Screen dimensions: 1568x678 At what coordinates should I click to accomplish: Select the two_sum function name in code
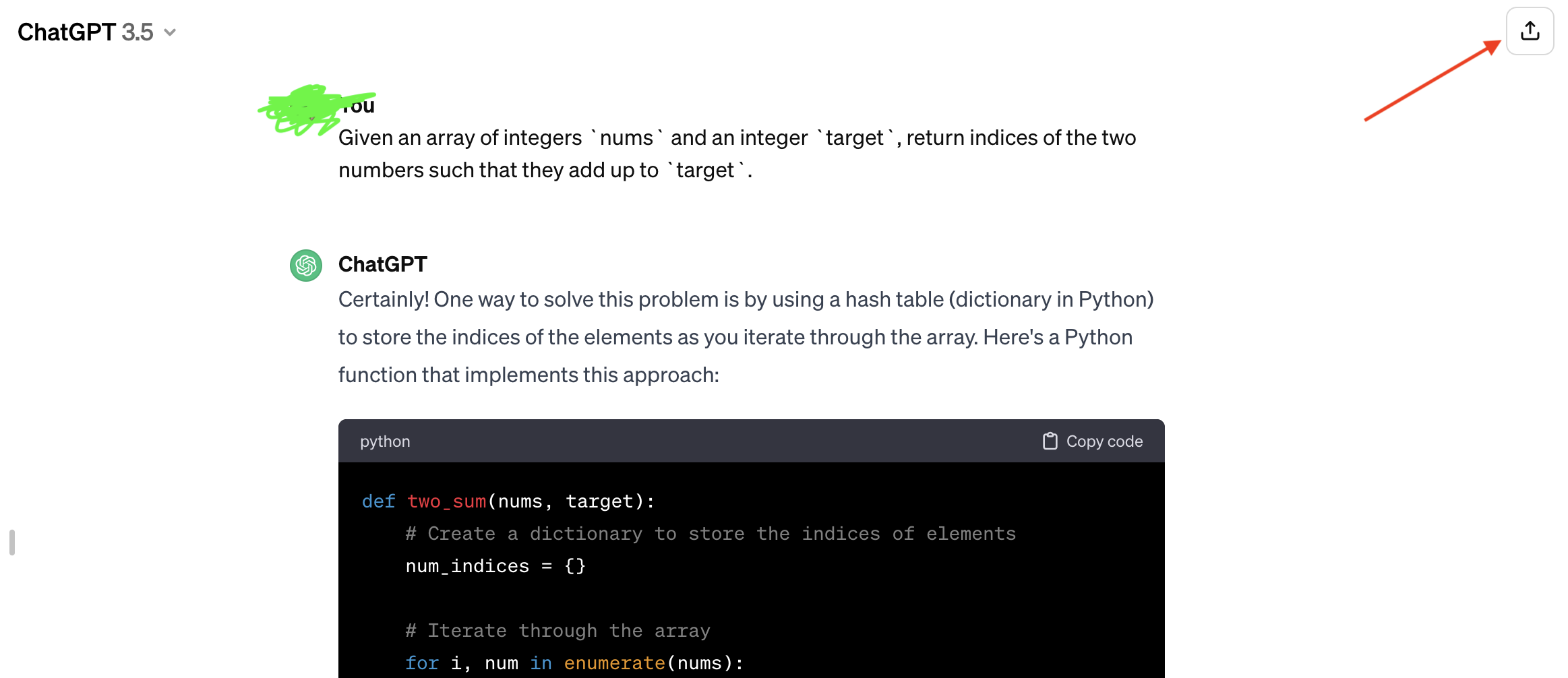446,501
